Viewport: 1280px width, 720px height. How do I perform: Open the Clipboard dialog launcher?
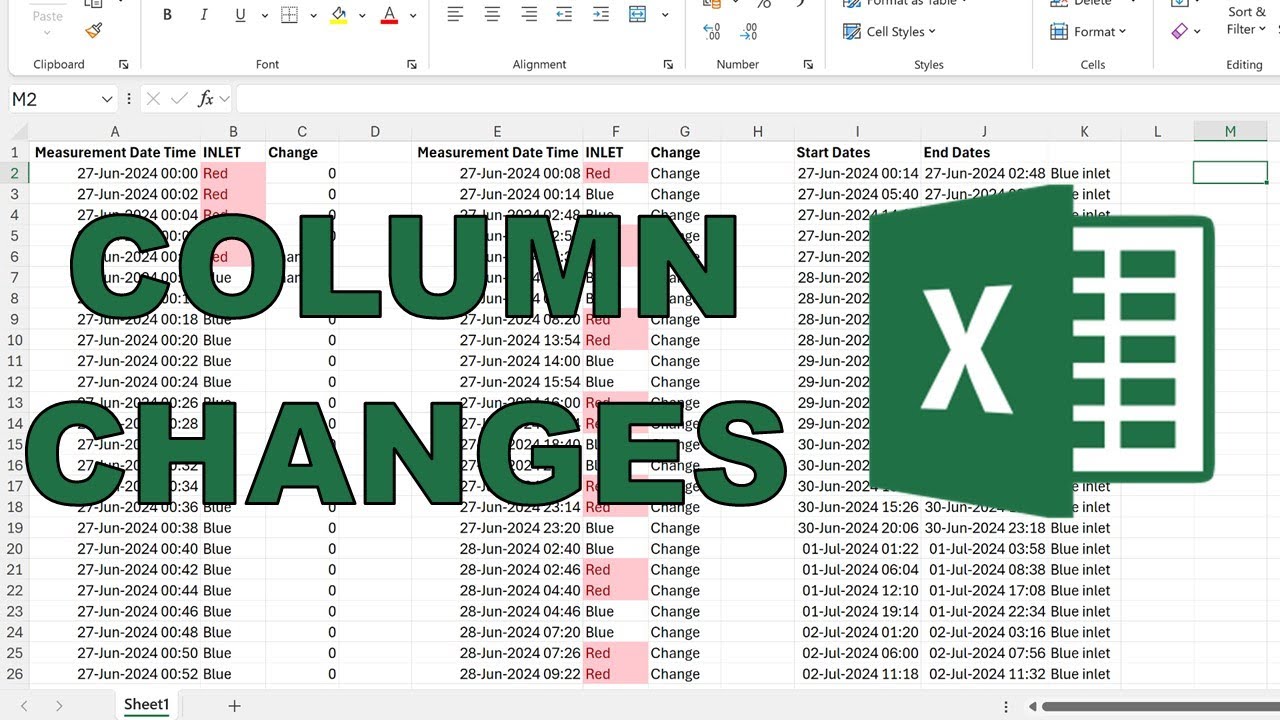[x=124, y=64]
